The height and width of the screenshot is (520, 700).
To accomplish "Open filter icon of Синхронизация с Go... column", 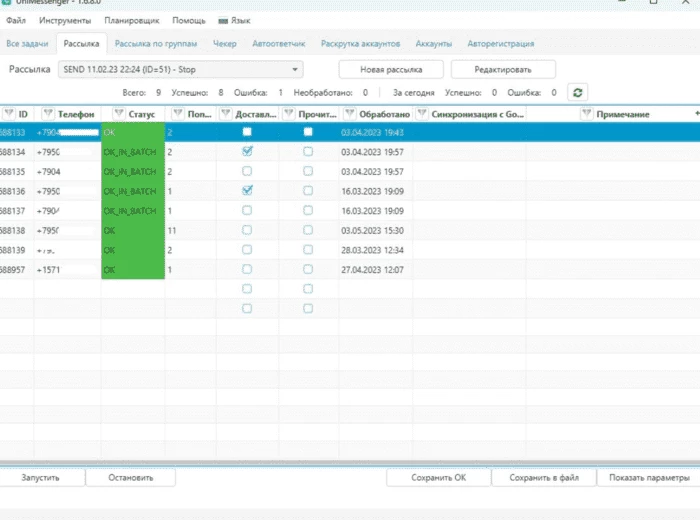I will pyautogui.click(x=422, y=114).
